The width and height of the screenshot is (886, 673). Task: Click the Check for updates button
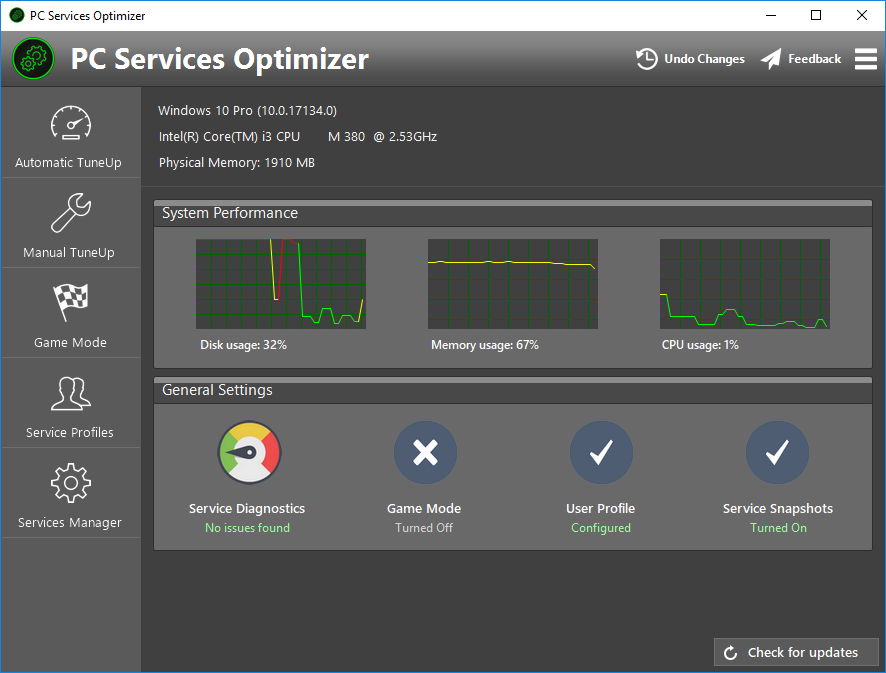pos(796,652)
